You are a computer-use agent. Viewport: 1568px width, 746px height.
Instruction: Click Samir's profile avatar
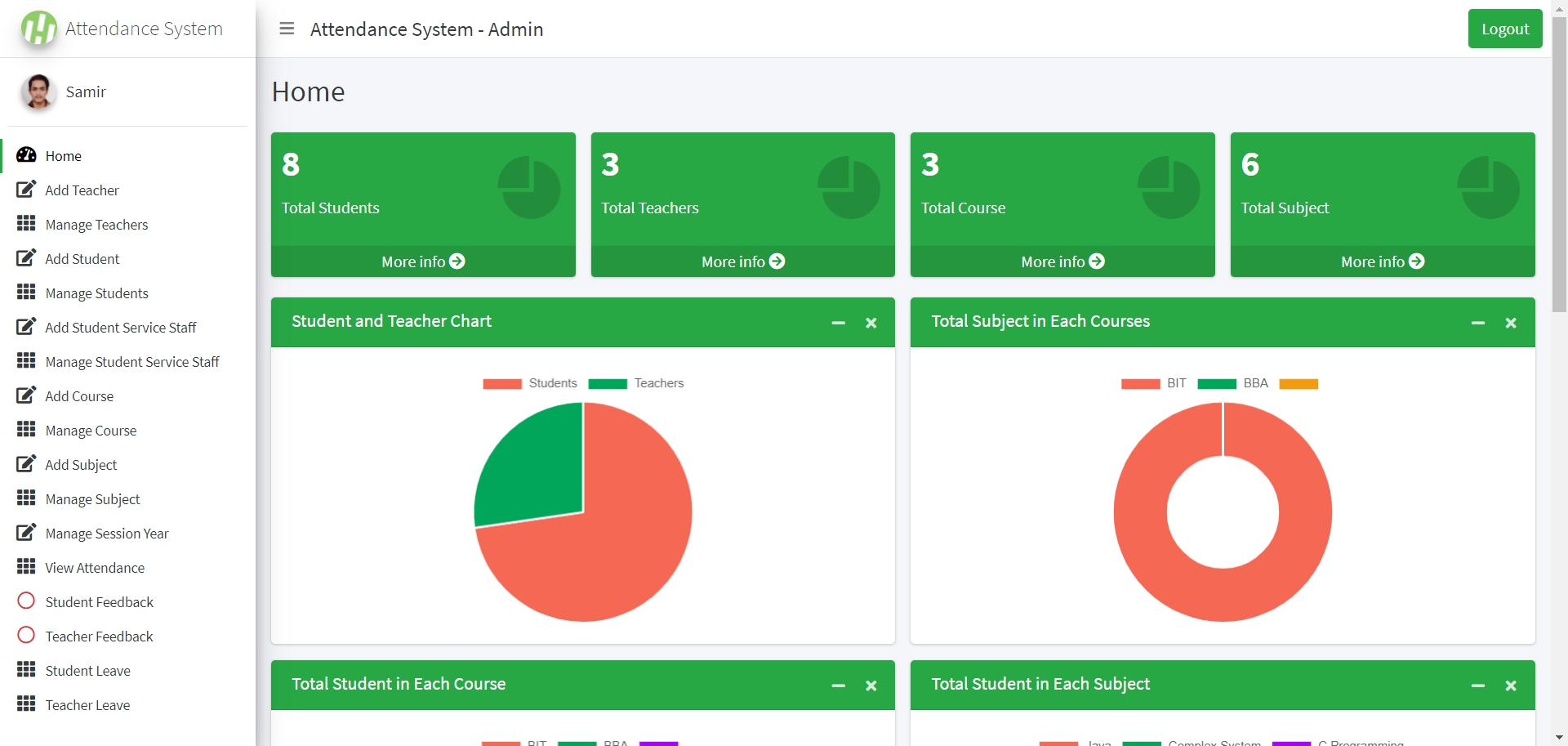pos(38,92)
